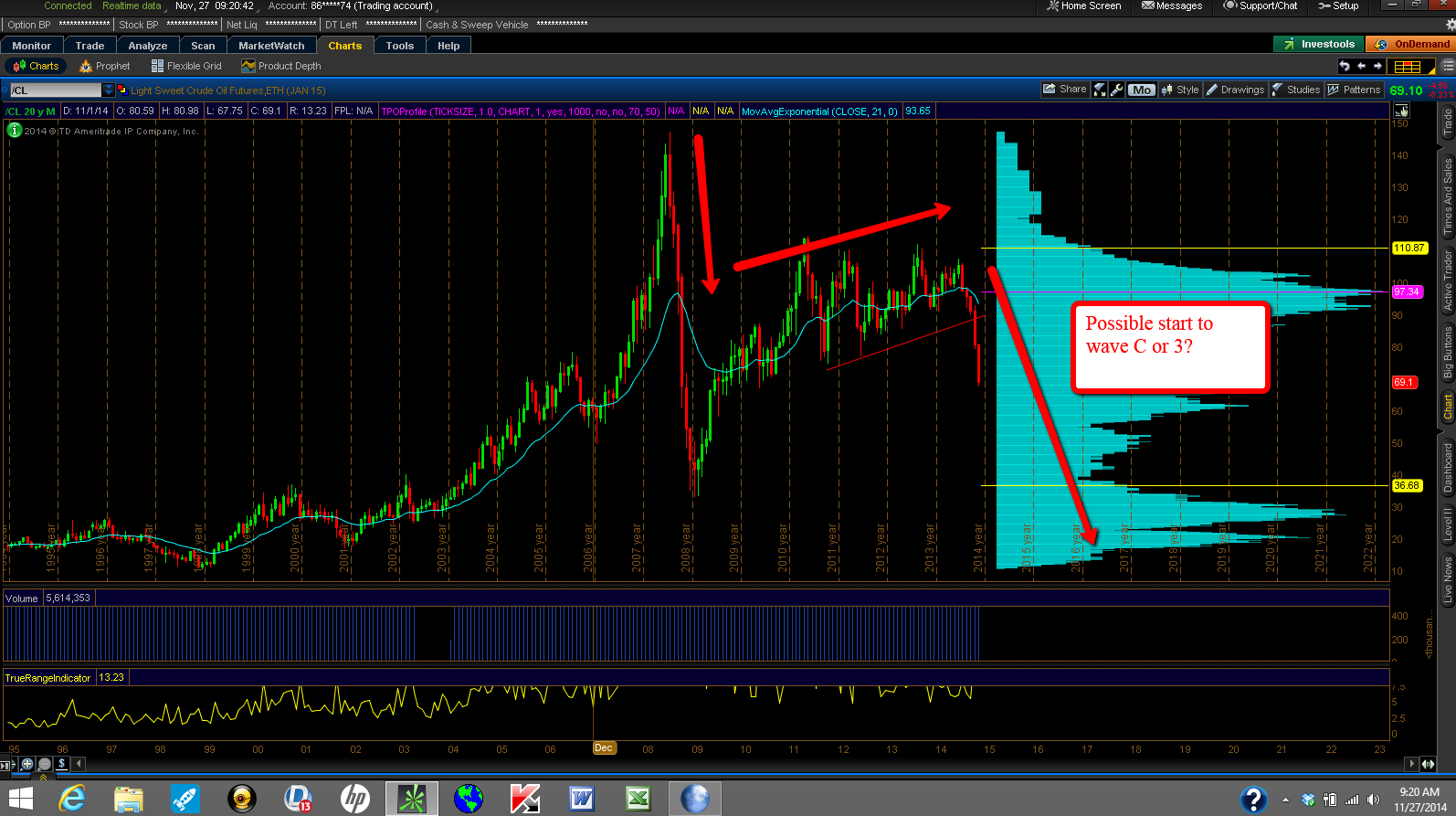Viewport: 1456px width, 816px height.
Task: Share the chart
Action: click(1065, 90)
